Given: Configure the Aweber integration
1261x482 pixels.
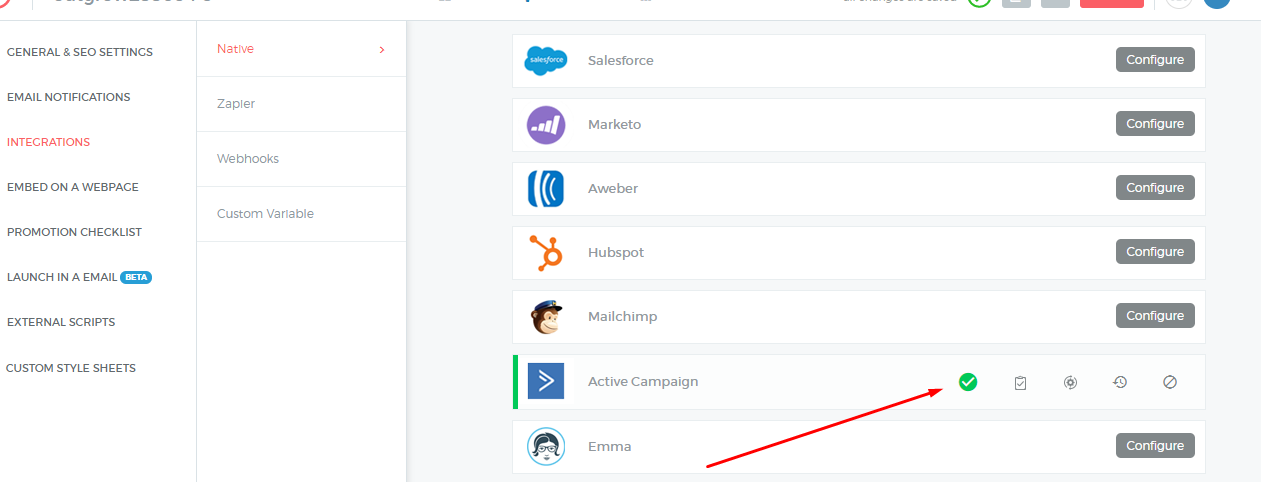Looking at the screenshot, I should (1155, 188).
